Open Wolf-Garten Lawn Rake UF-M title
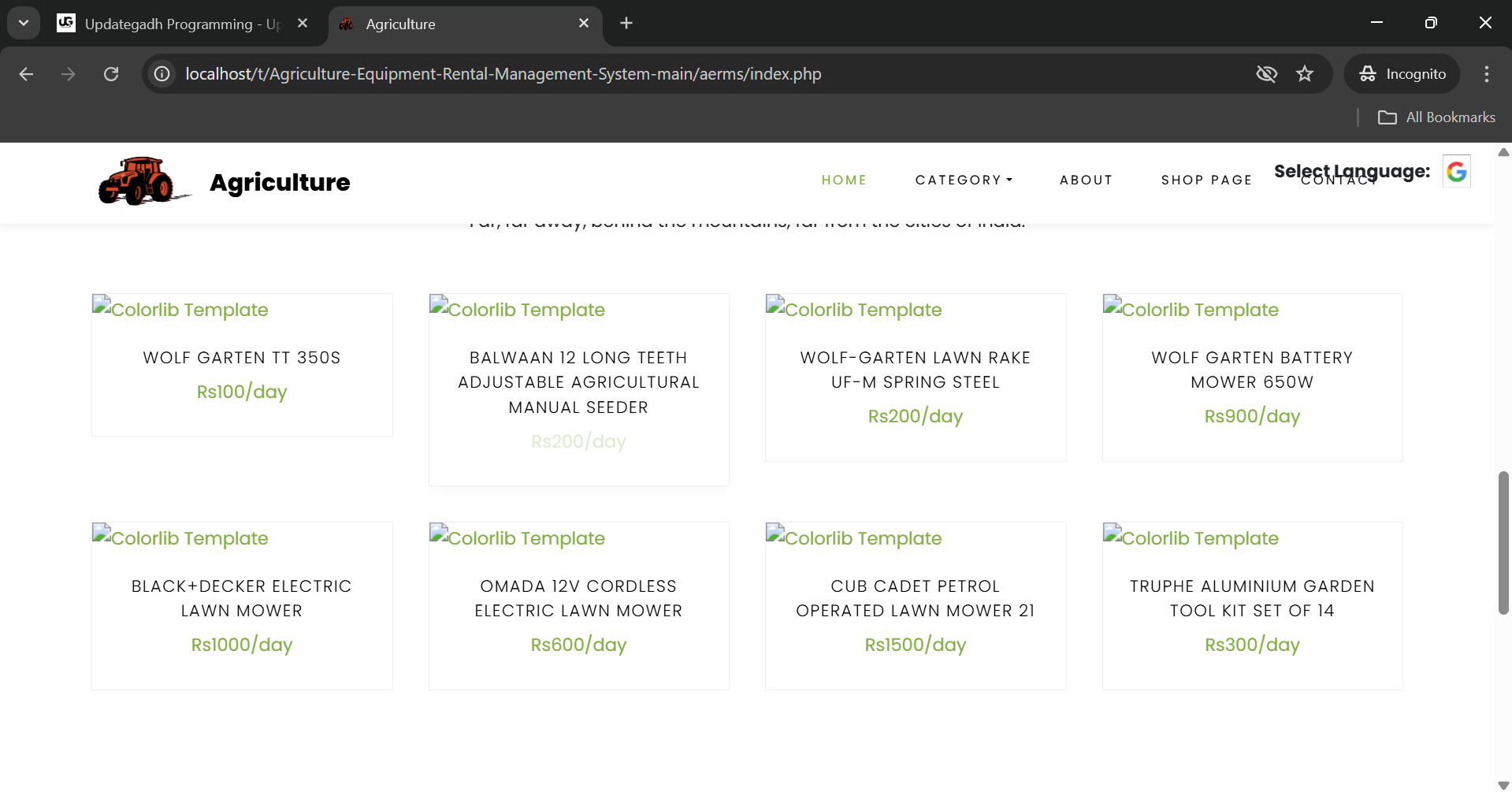 [916, 370]
